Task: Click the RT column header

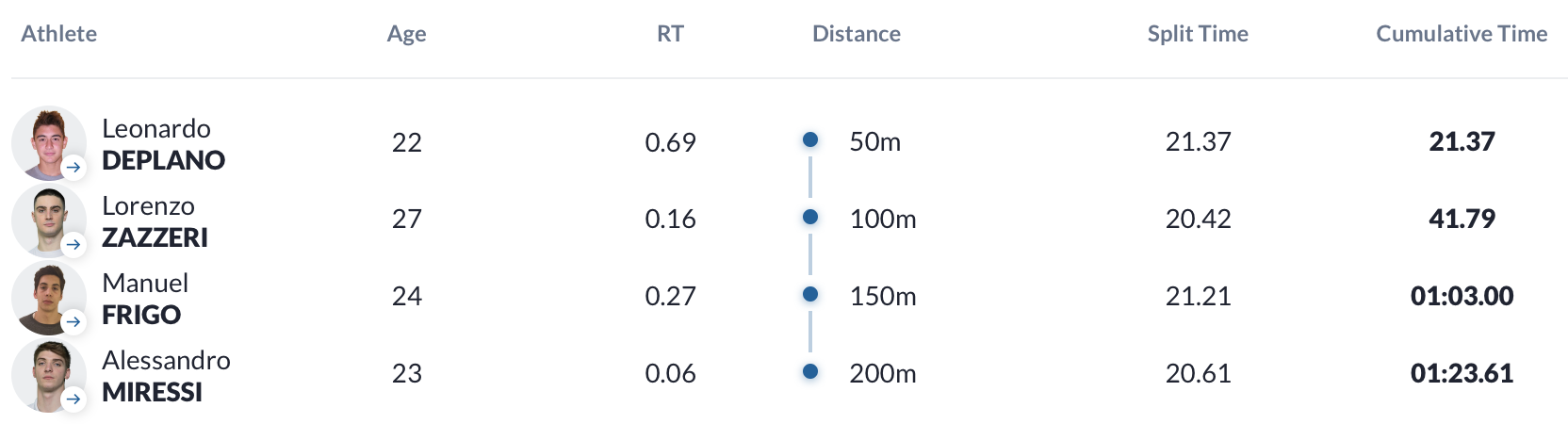Action: 670,34
